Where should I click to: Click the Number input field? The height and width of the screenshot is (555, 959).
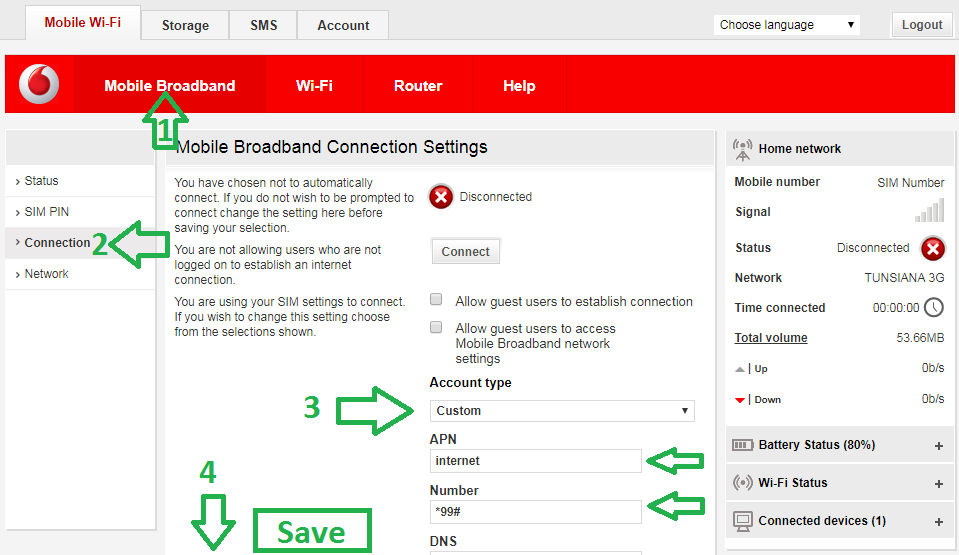click(x=536, y=512)
